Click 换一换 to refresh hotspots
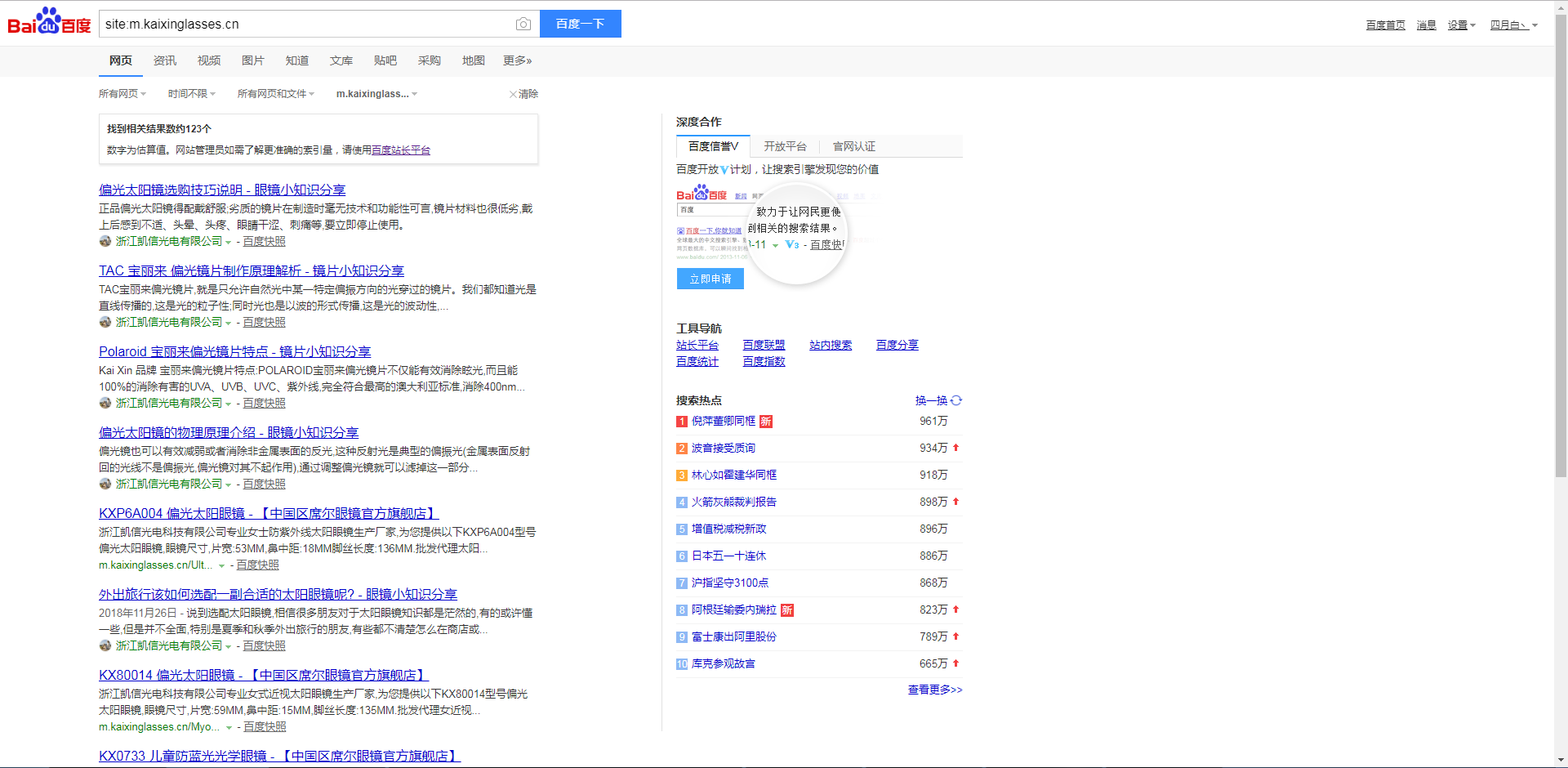Image resolution: width=1568 pixels, height=768 pixels. point(931,400)
